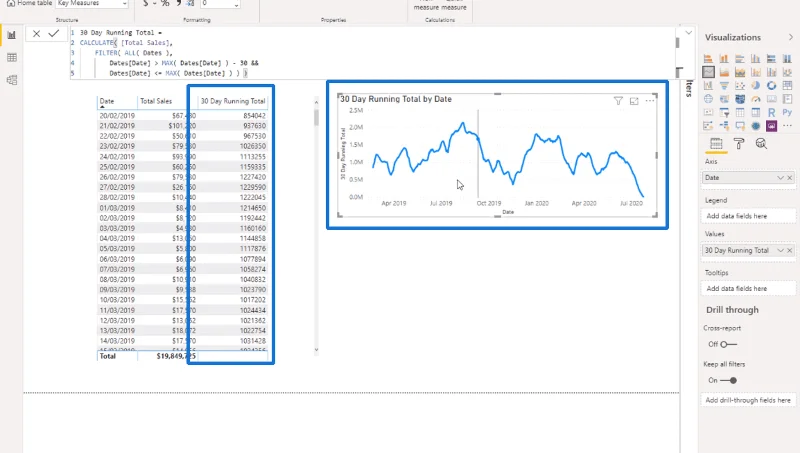Select the donut chart visual
The width and height of the screenshot is (800, 453).
(771, 85)
